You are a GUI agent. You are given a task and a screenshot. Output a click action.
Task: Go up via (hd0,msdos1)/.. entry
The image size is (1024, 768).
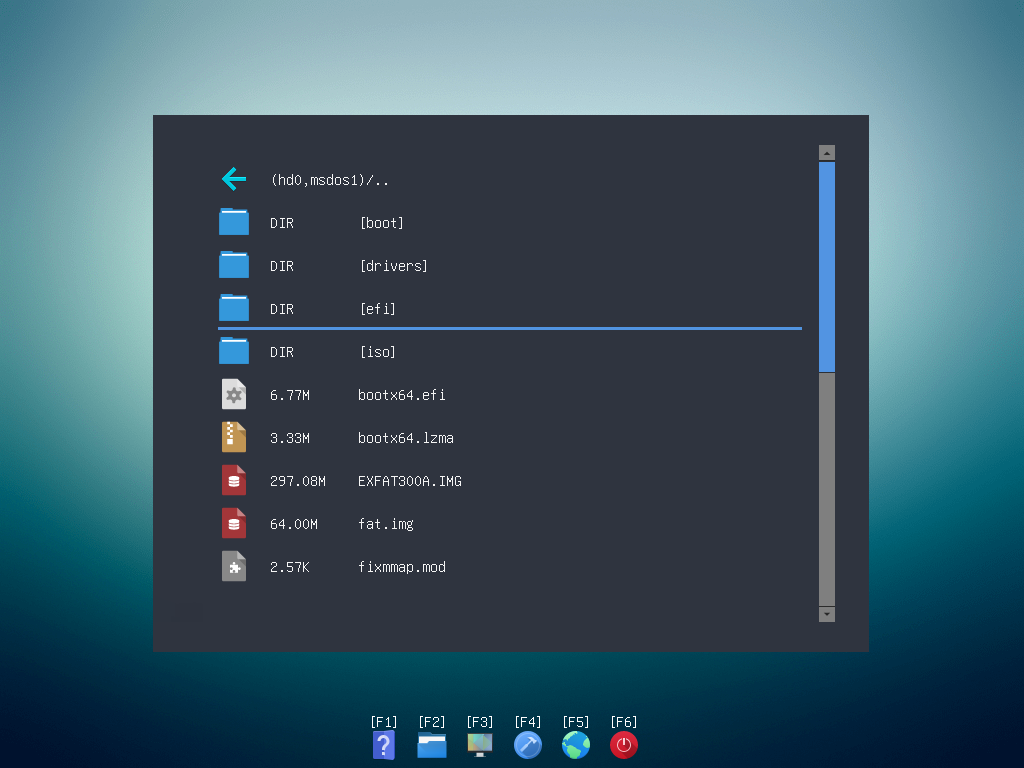(330, 180)
